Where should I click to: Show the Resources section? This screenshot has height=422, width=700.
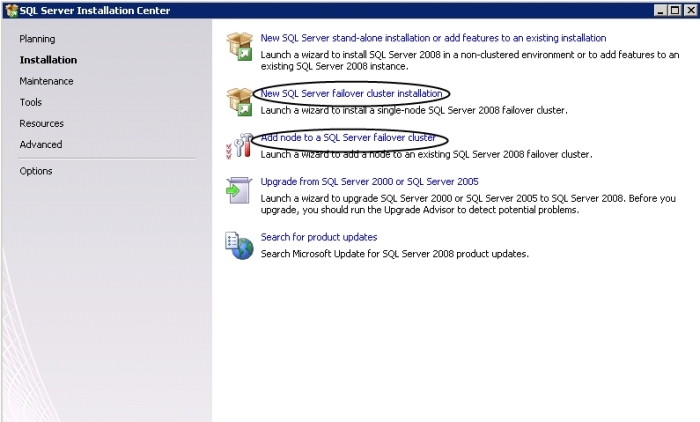(x=42, y=123)
